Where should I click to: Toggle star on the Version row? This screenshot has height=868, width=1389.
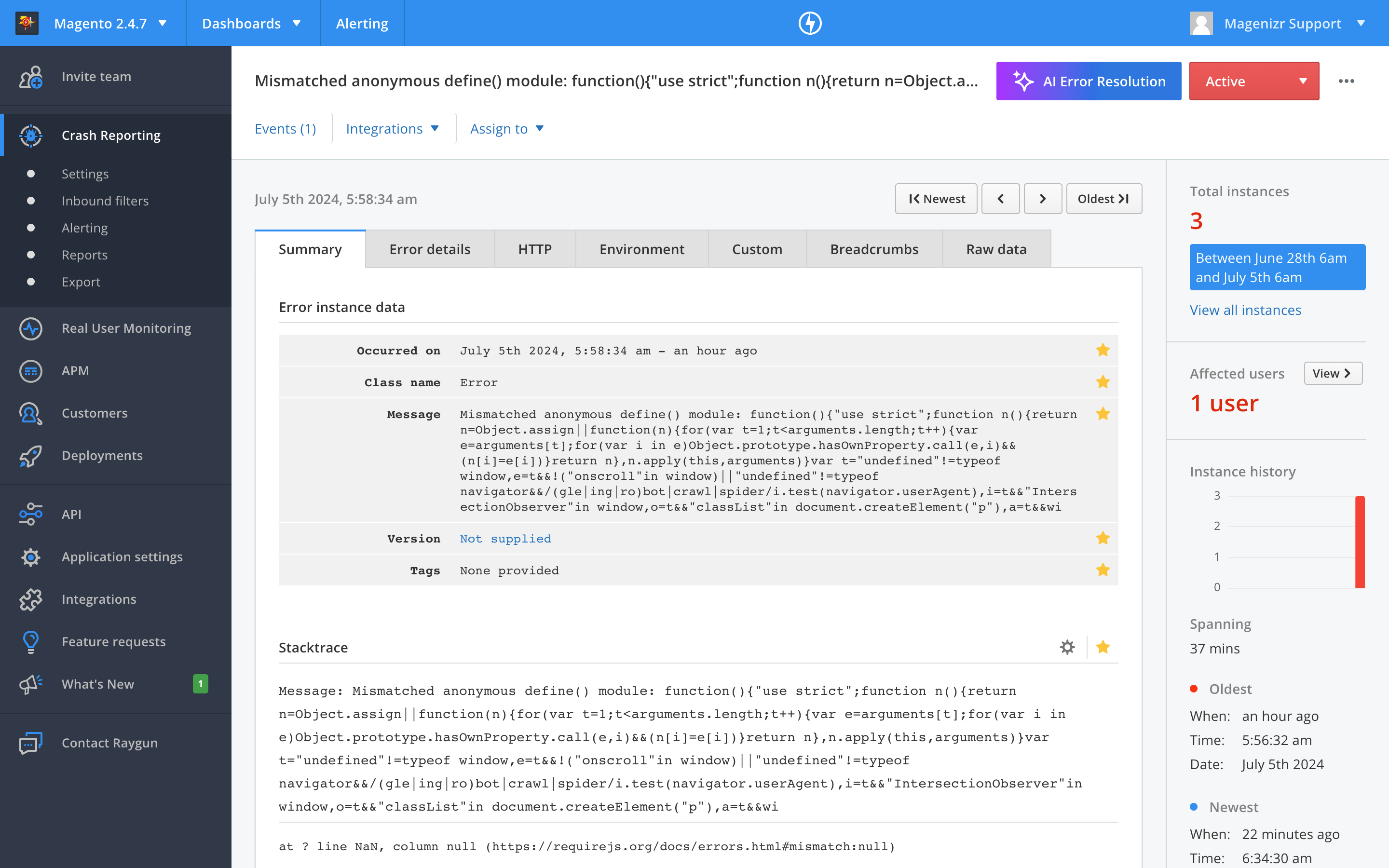point(1103,539)
